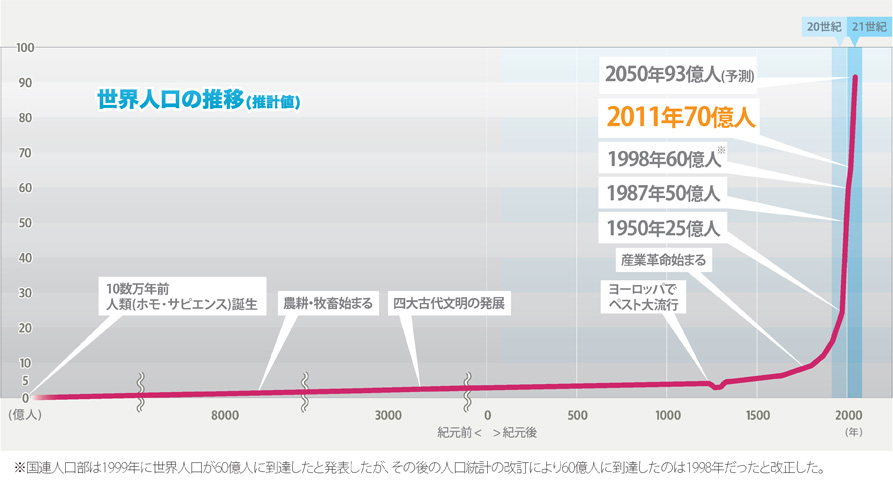
Task: Select the 1998年60億人 callout label
Action: point(664,158)
